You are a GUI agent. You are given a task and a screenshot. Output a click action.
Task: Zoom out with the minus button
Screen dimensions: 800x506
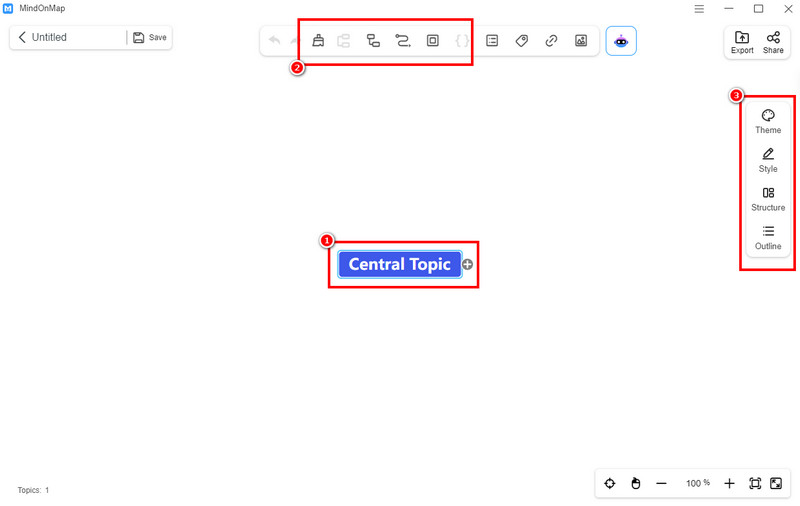[x=661, y=483]
